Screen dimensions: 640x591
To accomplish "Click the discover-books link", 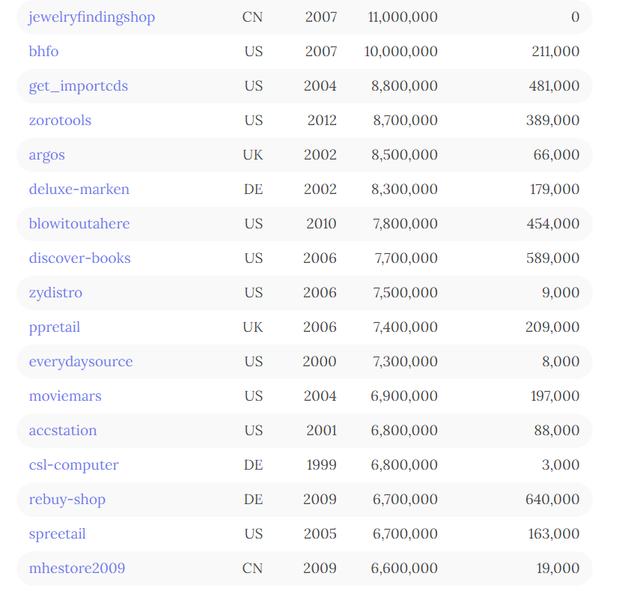I will click(x=80, y=258).
